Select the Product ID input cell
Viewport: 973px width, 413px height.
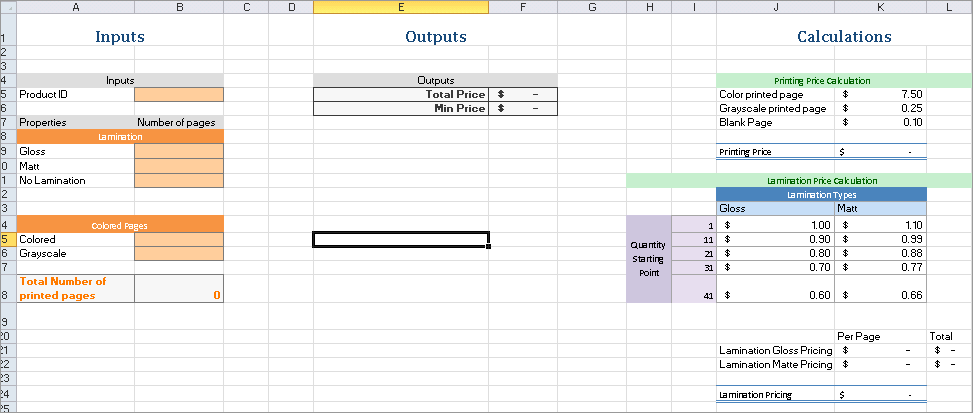click(179, 95)
